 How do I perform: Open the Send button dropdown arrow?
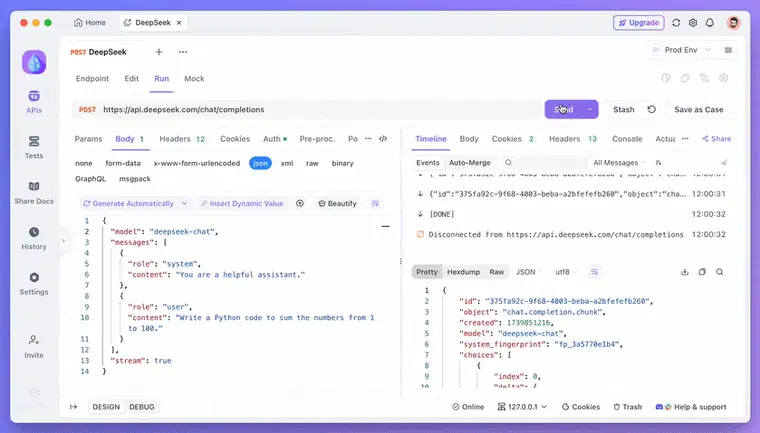[x=590, y=110]
